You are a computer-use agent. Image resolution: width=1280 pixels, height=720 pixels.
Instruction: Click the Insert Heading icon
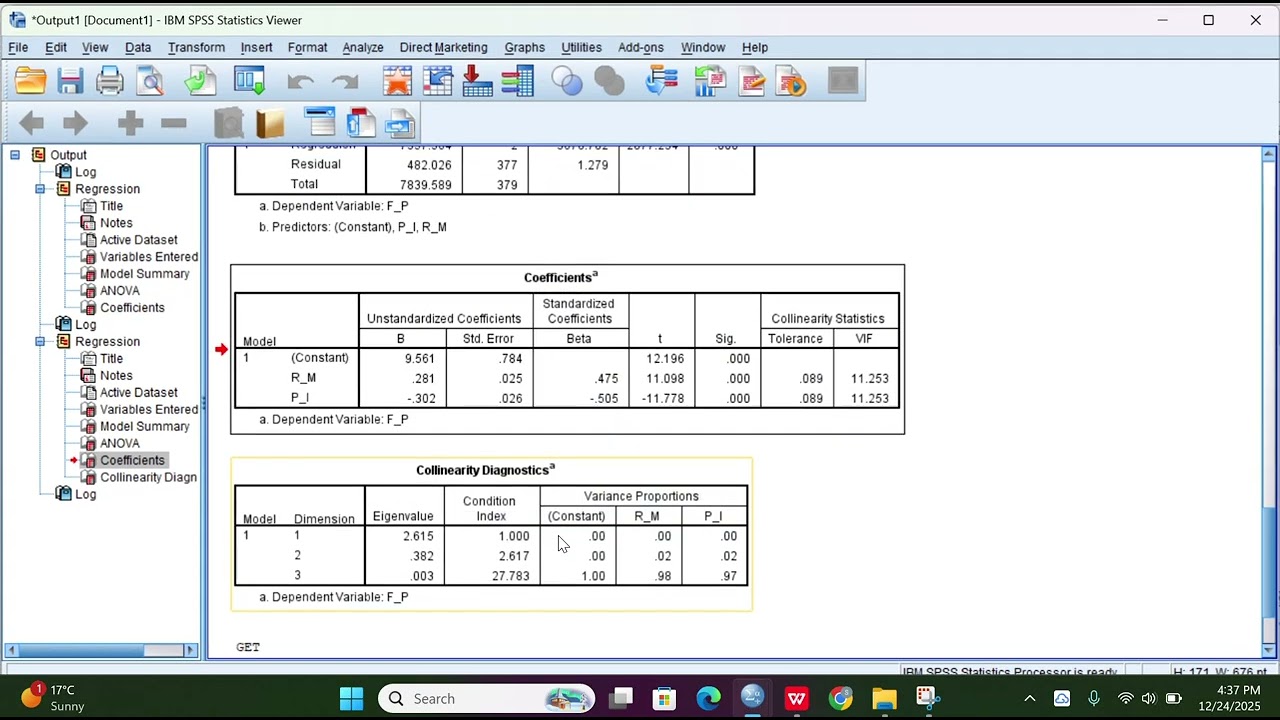(x=320, y=123)
